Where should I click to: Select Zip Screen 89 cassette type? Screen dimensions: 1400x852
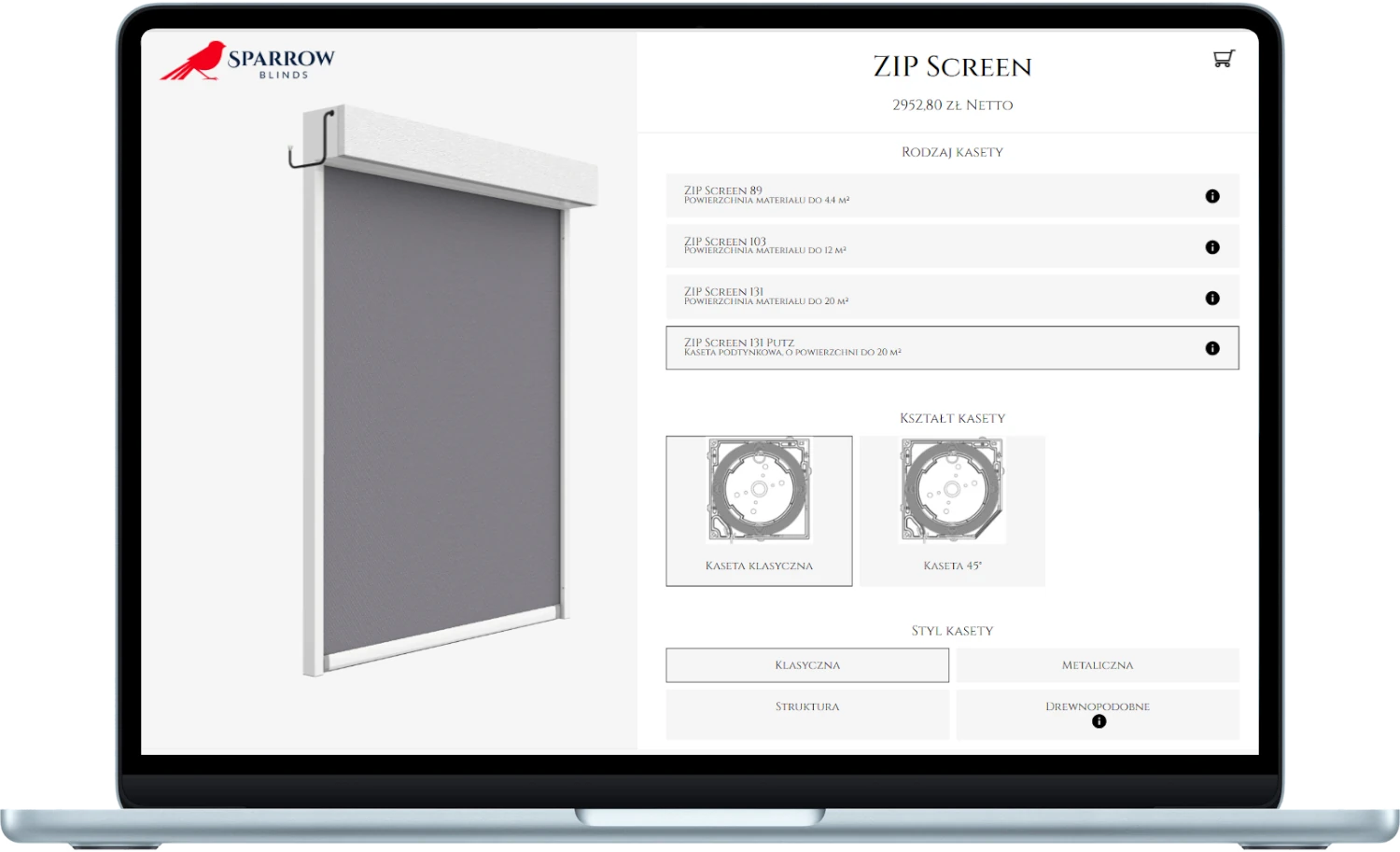[x=952, y=196]
